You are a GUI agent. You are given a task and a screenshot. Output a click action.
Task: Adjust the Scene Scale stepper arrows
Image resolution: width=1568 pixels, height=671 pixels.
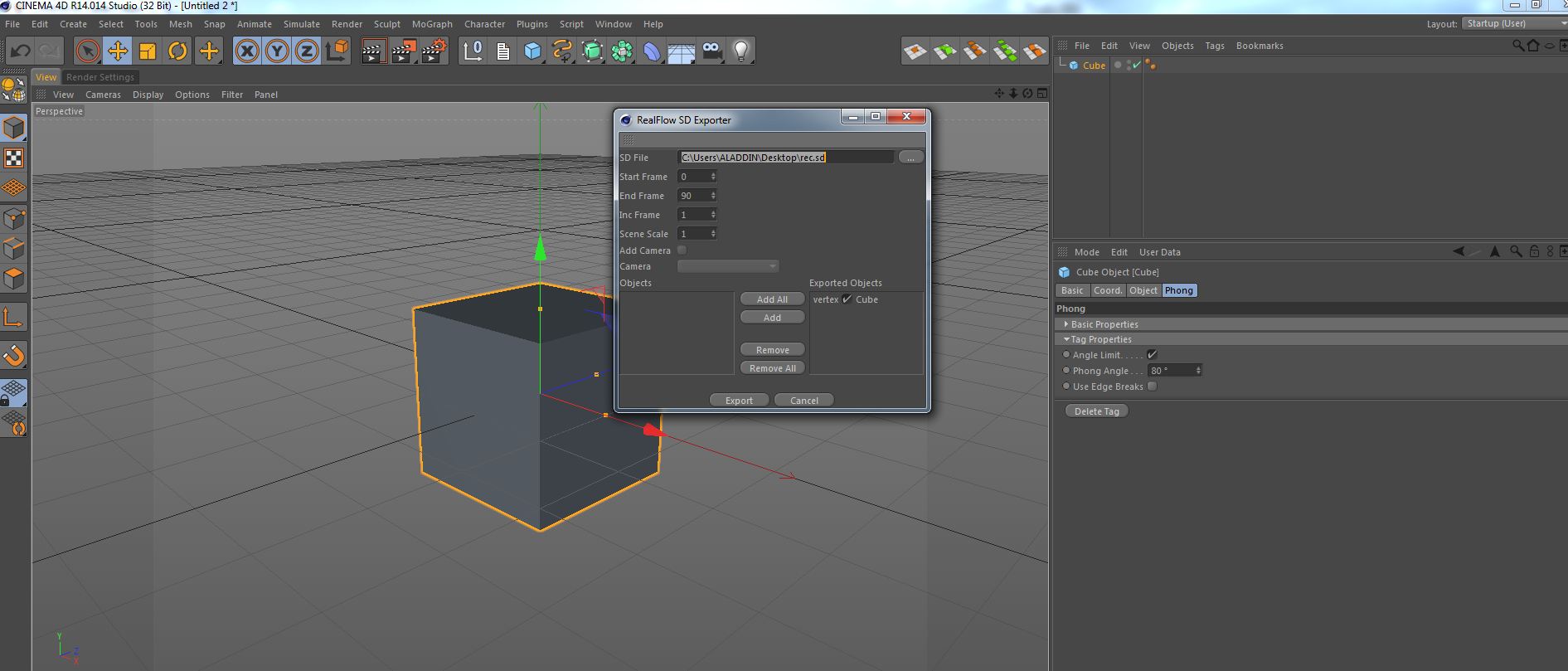pyautogui.click(x=713, y=234)
